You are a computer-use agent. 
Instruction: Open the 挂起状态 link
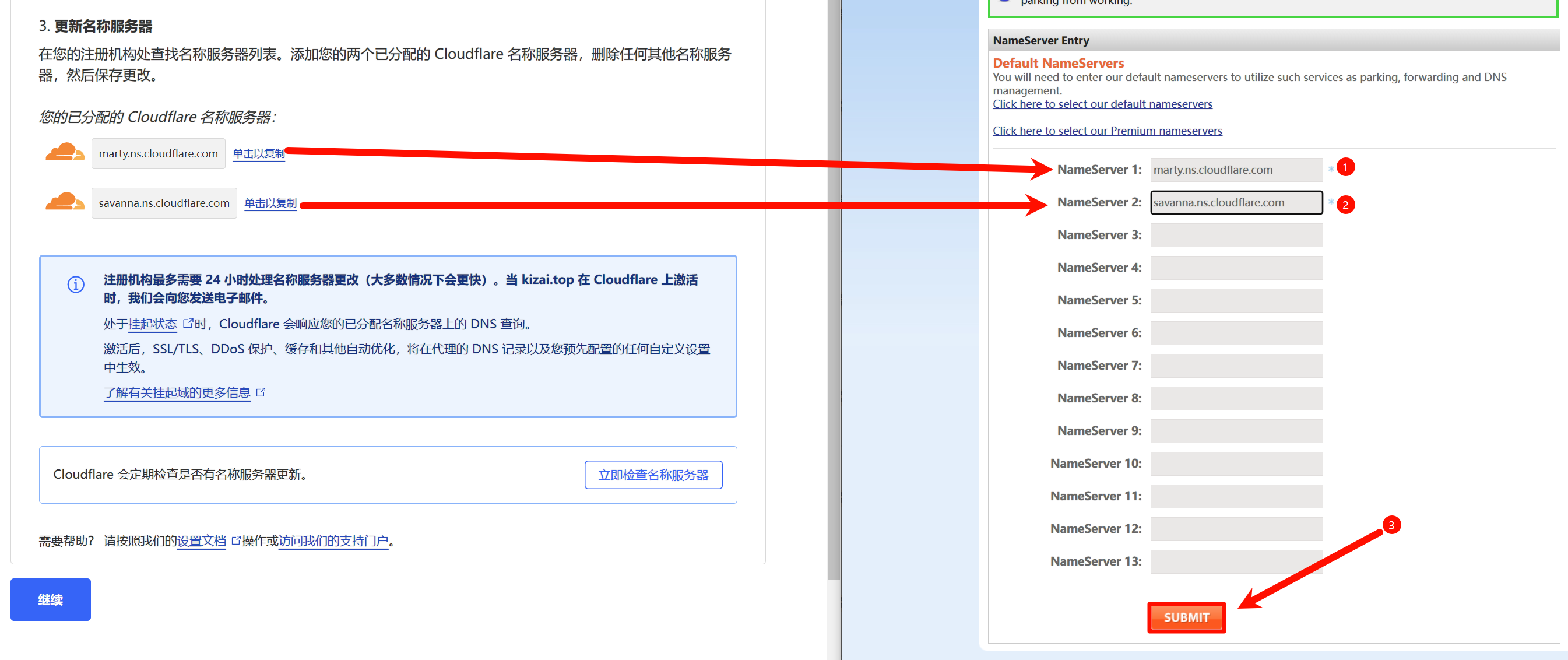(x=153, y=324)
